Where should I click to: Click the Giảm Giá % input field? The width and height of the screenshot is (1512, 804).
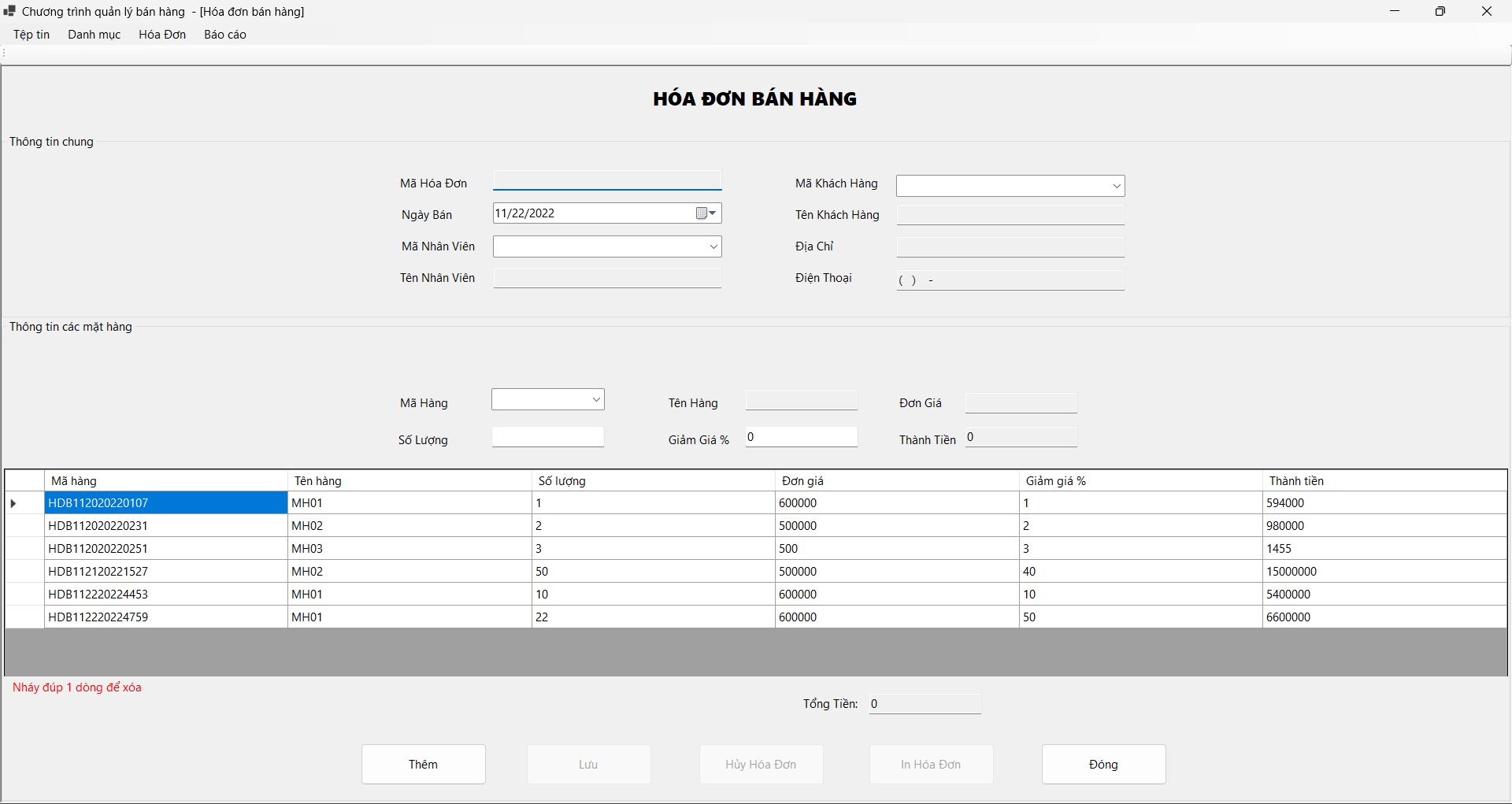[x=801, y=436]
